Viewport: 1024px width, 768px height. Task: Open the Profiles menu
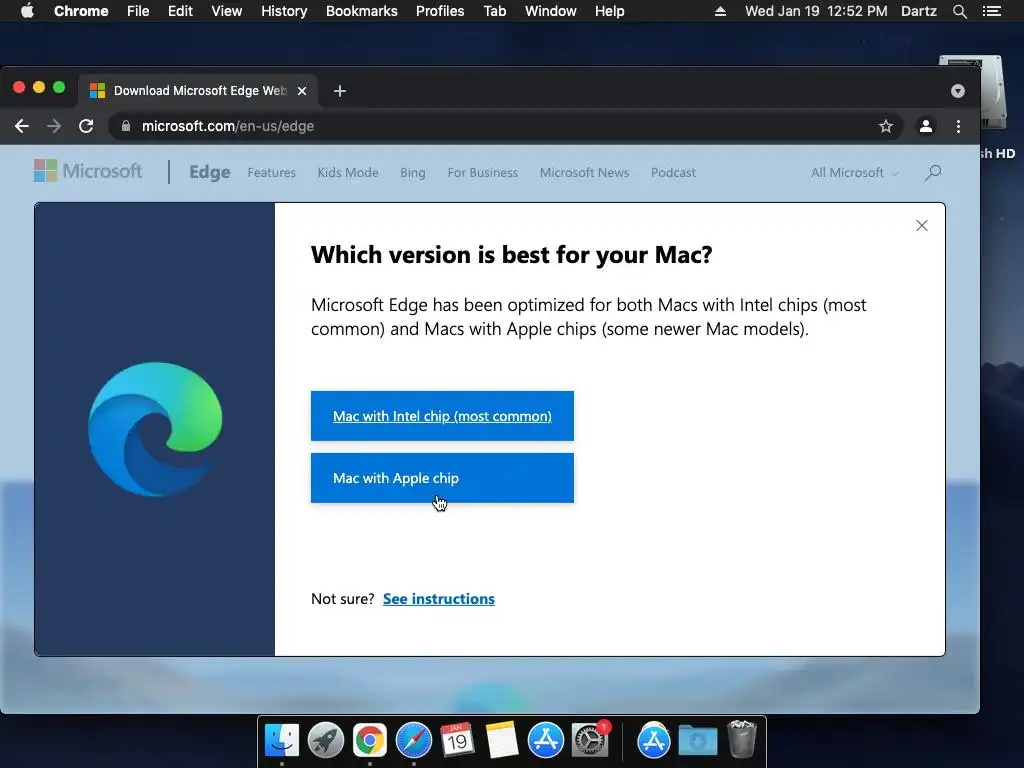[440, 11]
